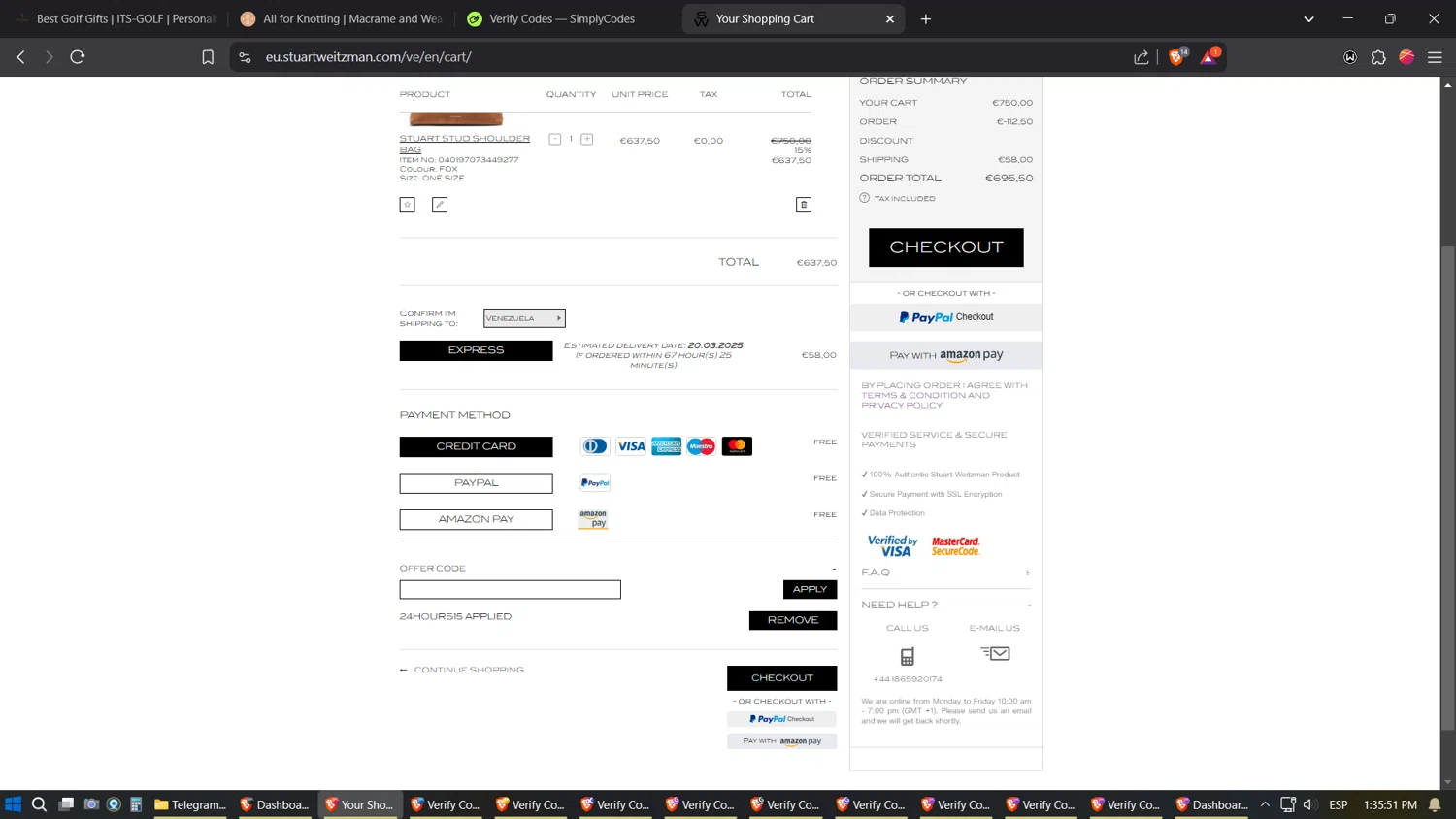Image resolution: width=1456 pixels, height=819 pixels.
Task: Click the Mastercard card icon
Action: pos(737,446)
